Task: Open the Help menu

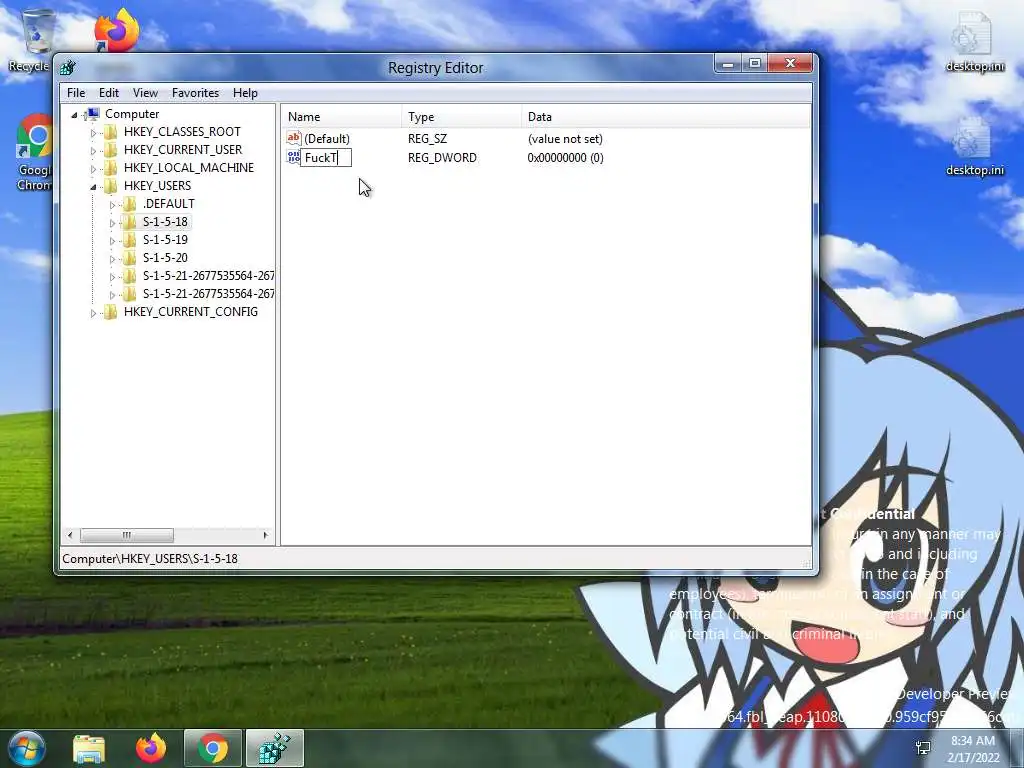Action: pos(245,93)
